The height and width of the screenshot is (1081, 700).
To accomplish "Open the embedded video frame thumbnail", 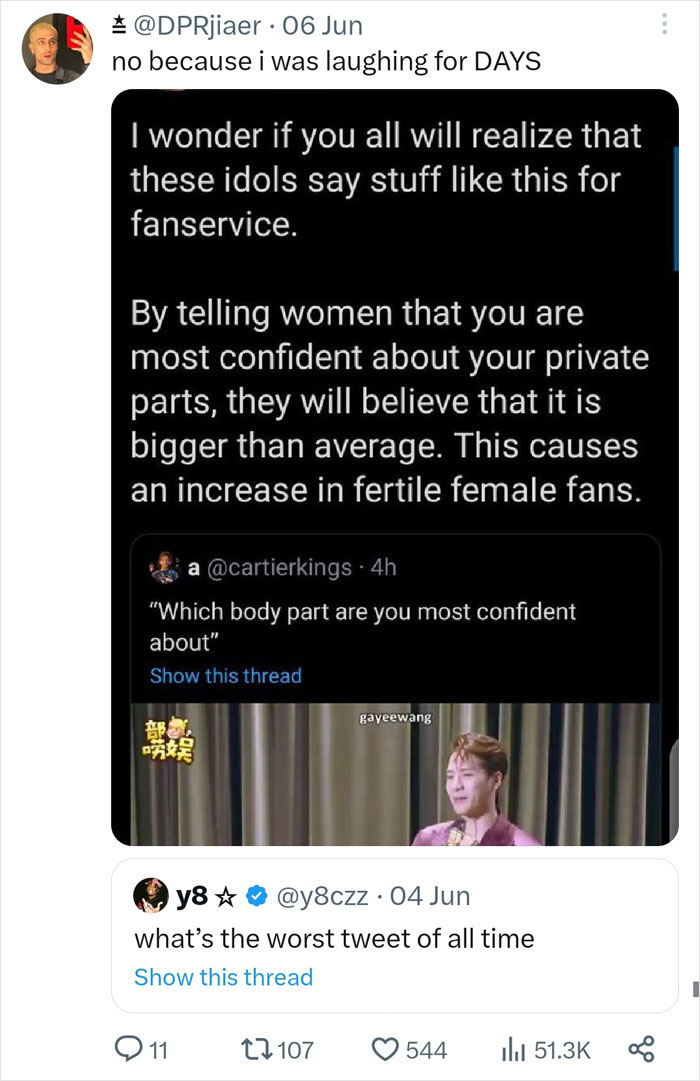I will point(395,773).
